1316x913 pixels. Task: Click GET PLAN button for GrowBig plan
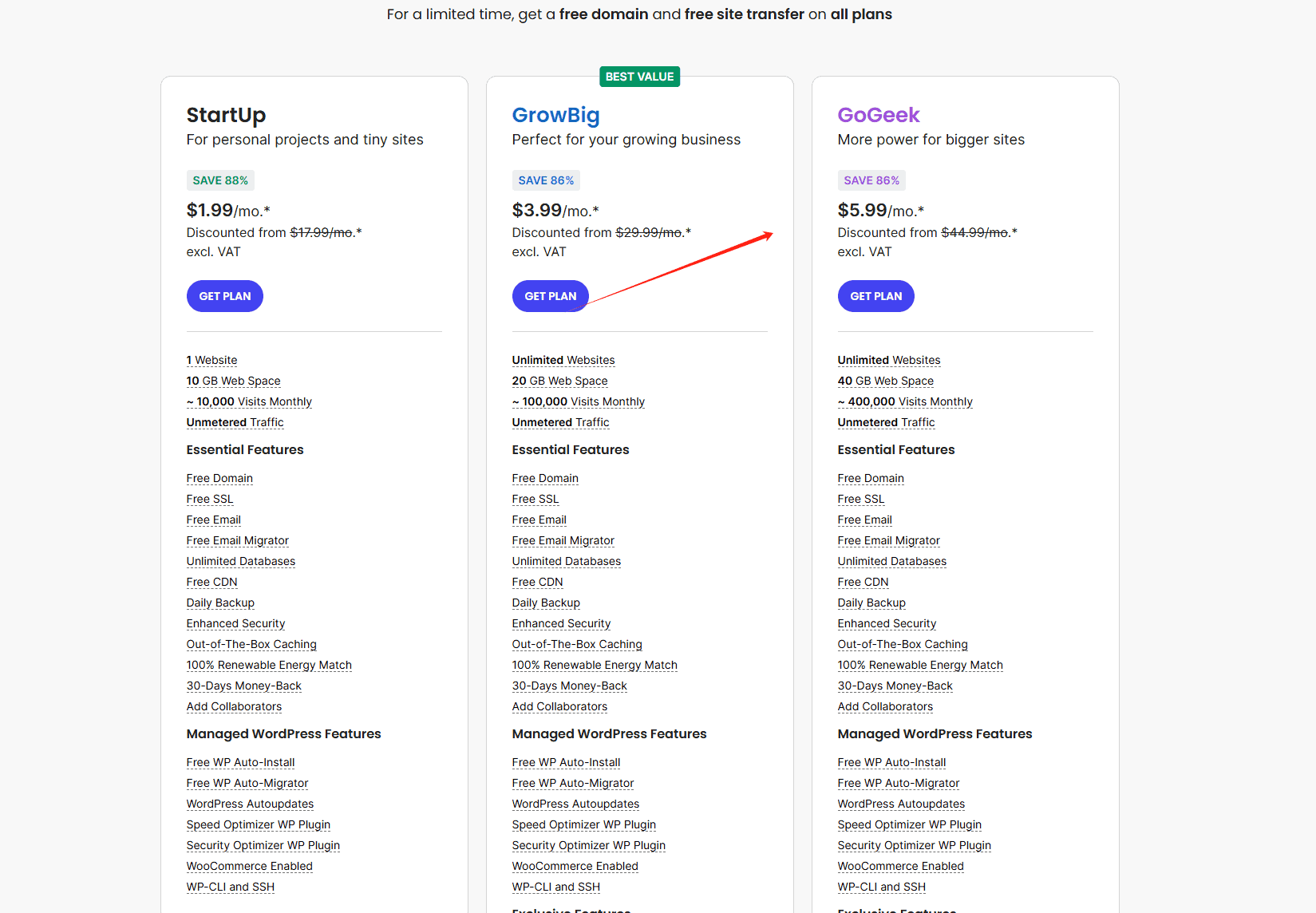pyautogui.click(x=551, y=296)
